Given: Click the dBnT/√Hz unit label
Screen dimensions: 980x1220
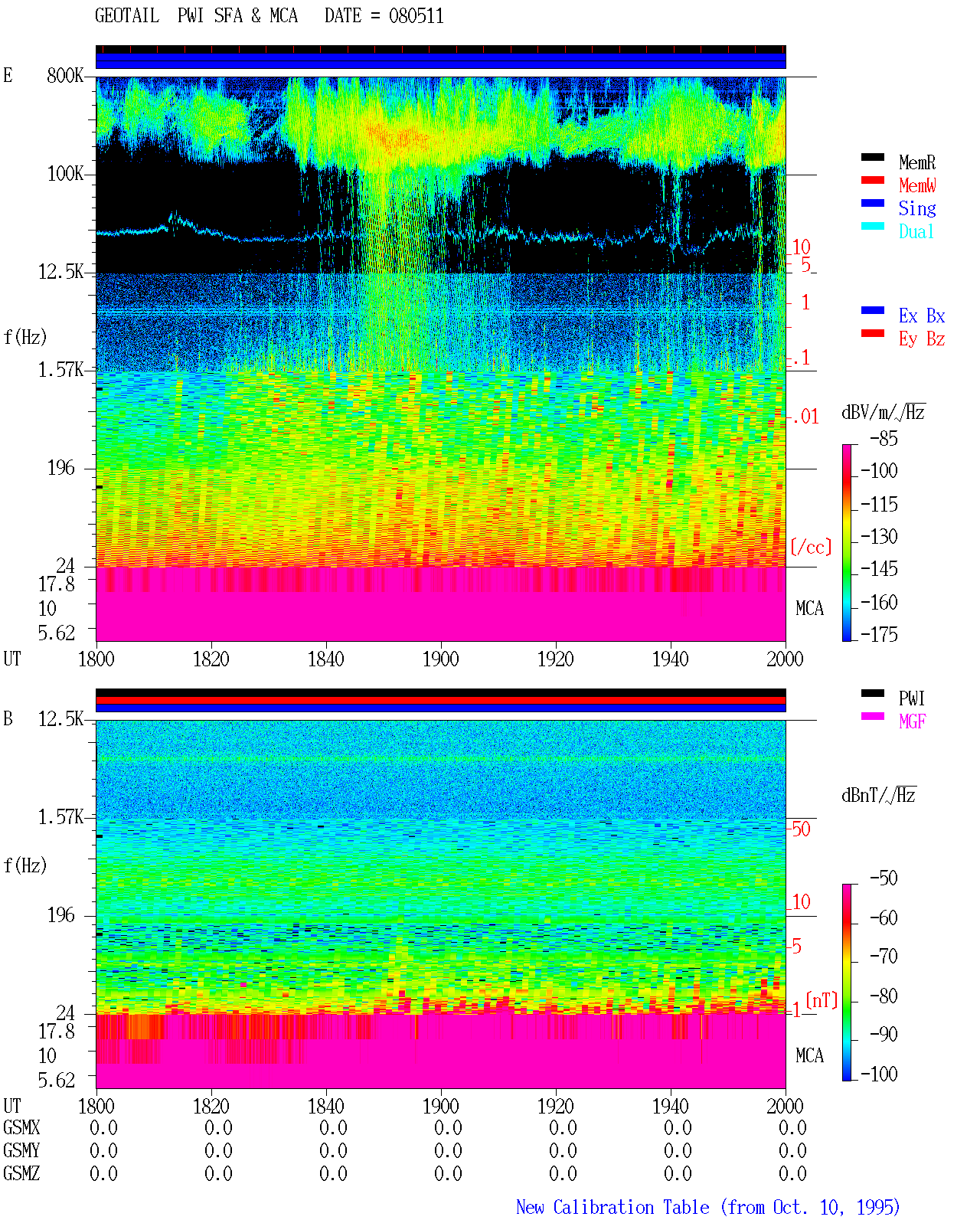Looking at the screenshot, I should (x=879, y=795).
